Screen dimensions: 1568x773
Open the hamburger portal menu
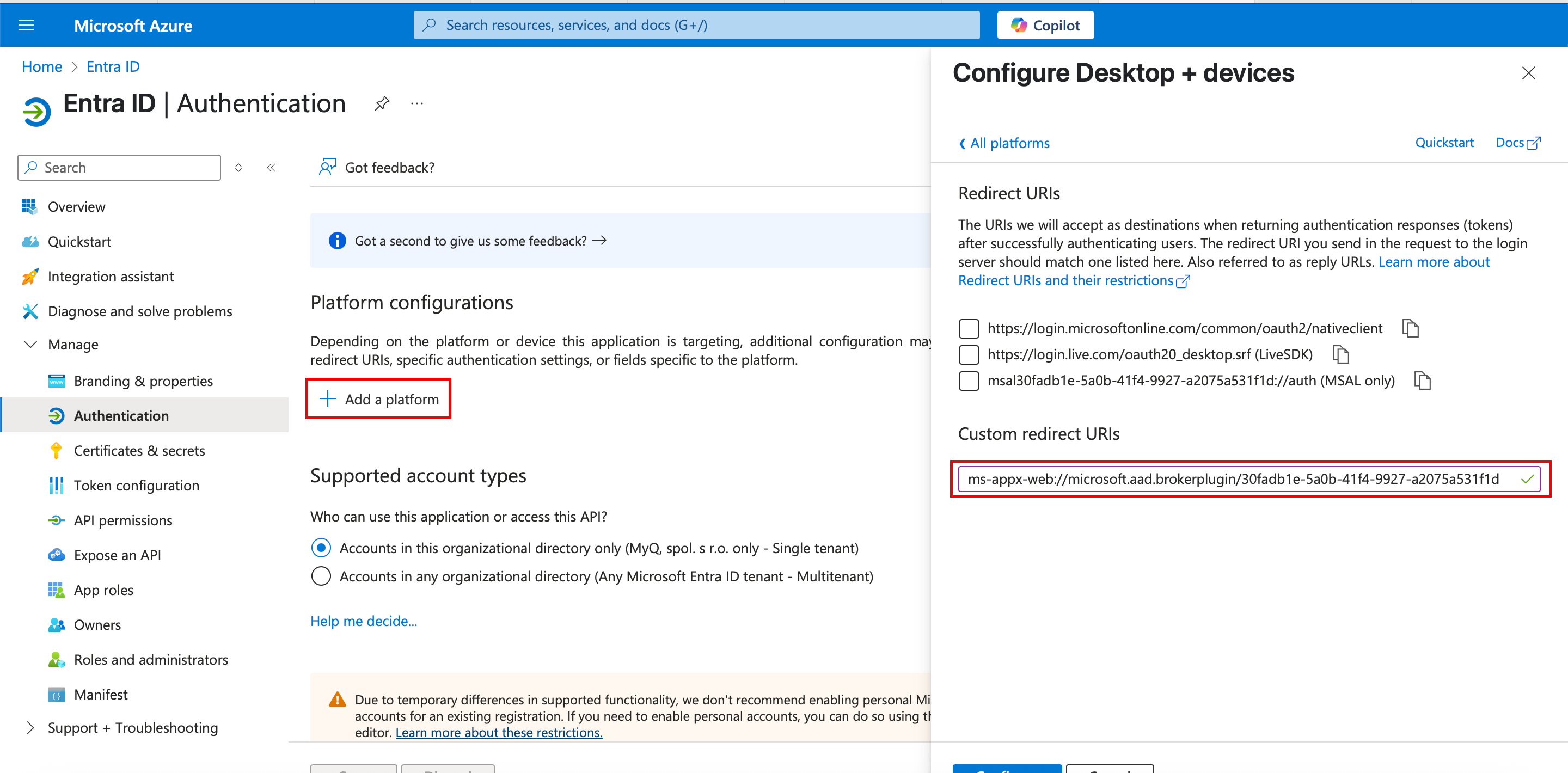(x=26, y=25)
